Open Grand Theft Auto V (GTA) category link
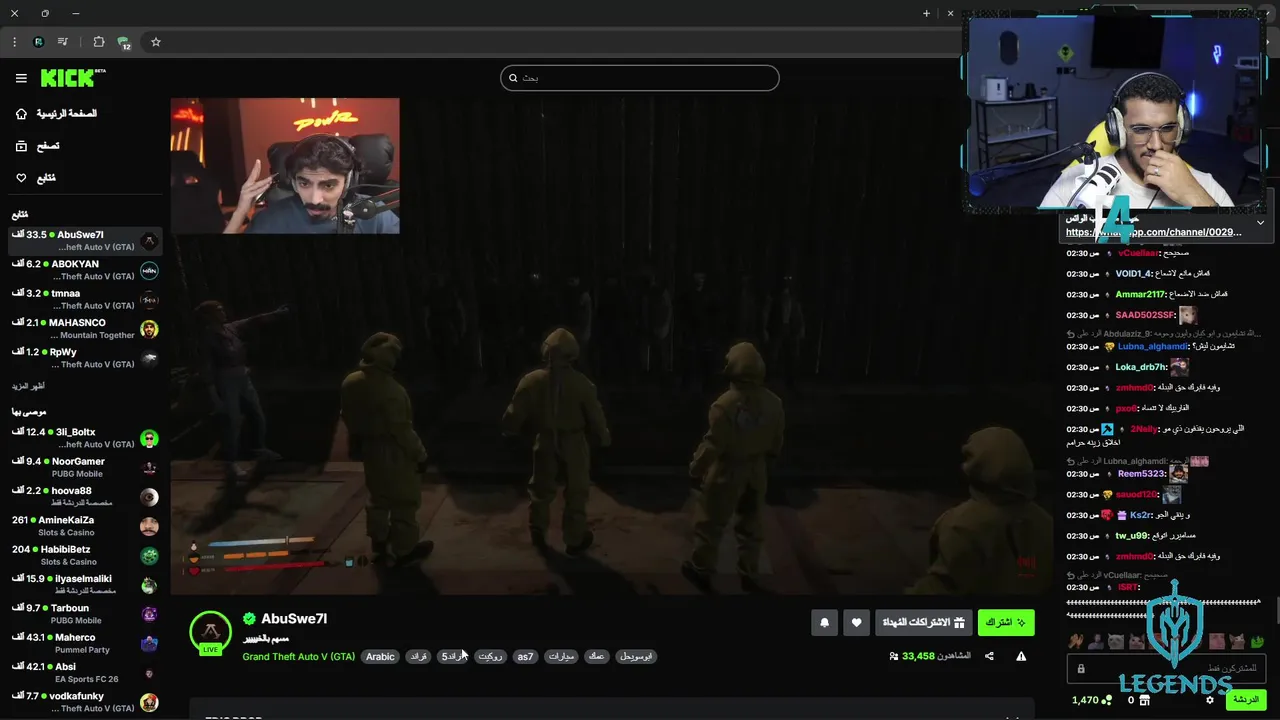 tap(298, 657)
